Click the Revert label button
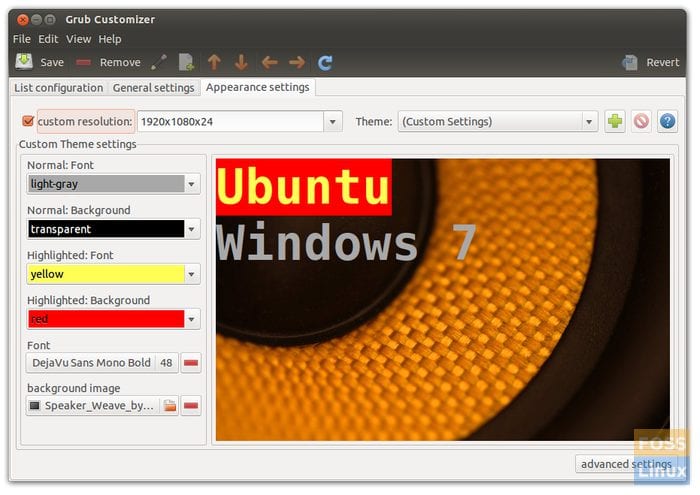The height and width of the screenshot is (495, 700). 663,62
